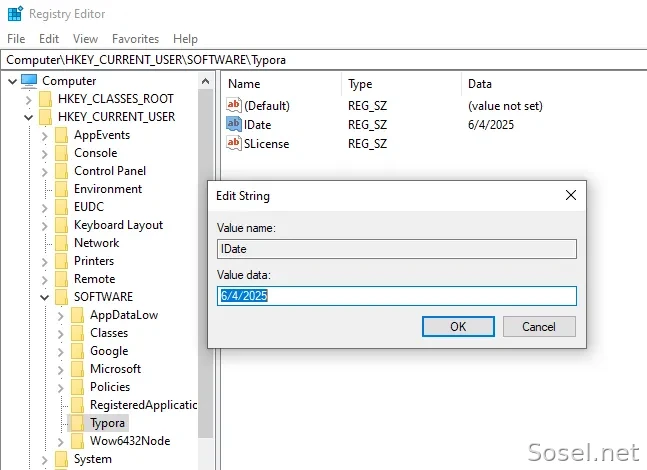
Task: Expand the Printers key
Action: tap(45, 262)
